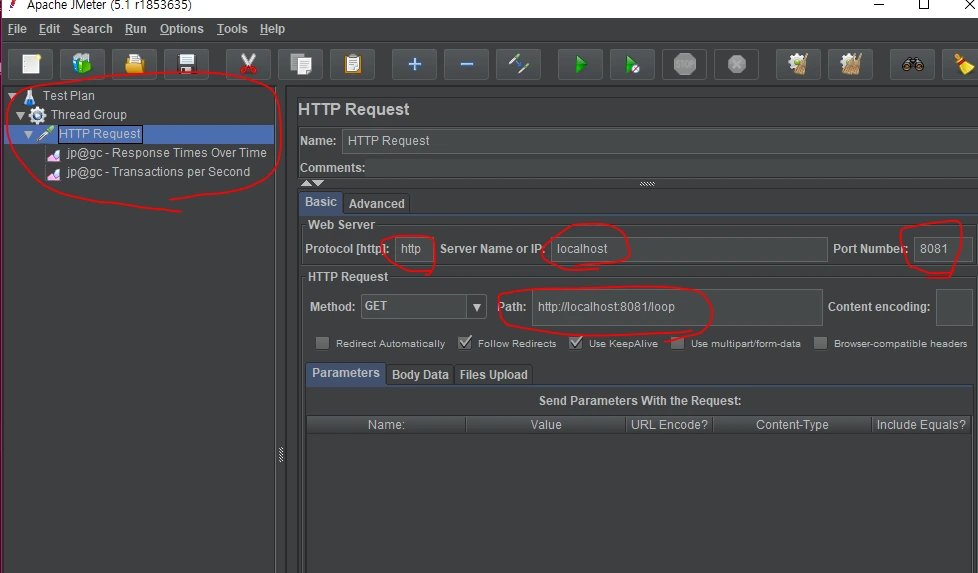
Task: Open the File menu
Action: coord(17,29)
